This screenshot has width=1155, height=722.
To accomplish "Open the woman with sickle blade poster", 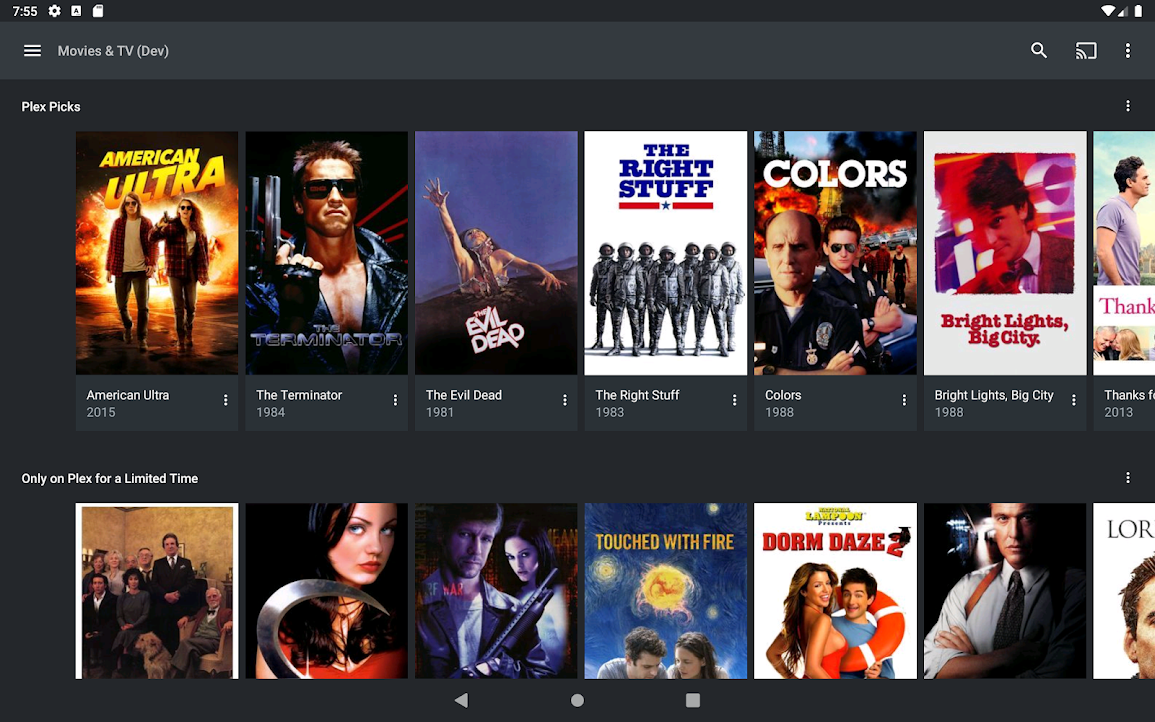I will [326, 591].
